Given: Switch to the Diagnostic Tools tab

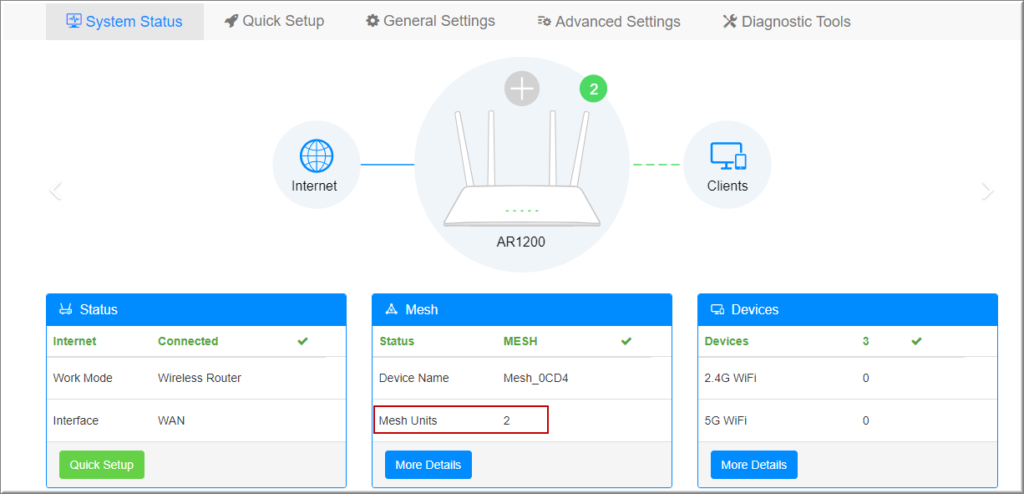Looking at the screenshot, I should (x=786, y=21).
